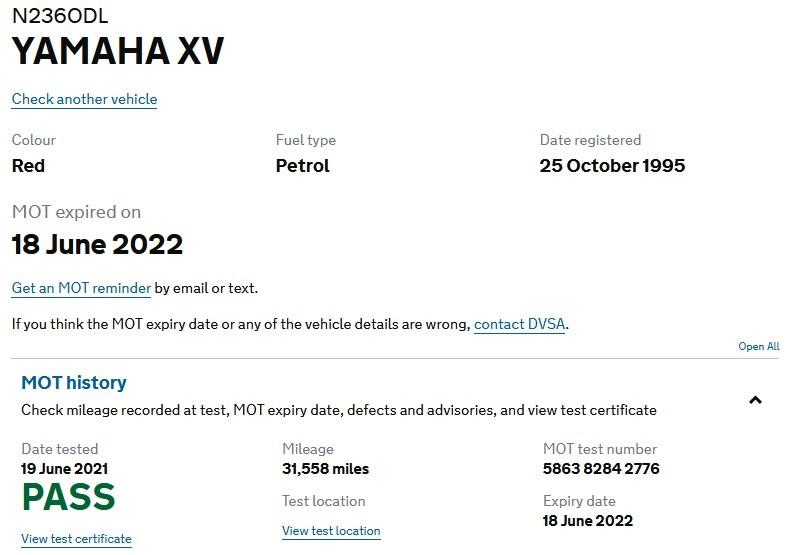
Task: Click the N236ODL registration number
Action: click(60, 17)
